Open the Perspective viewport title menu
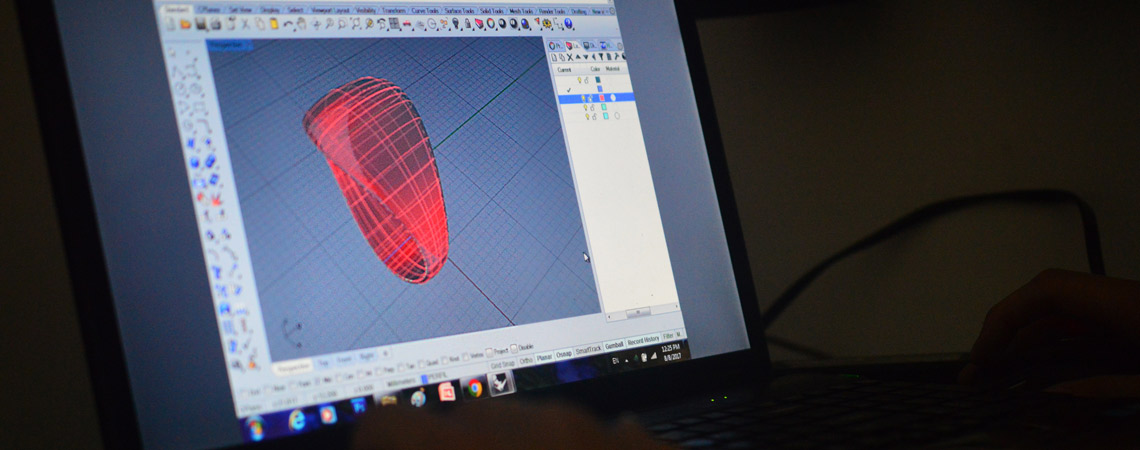Screen dimensions: 1140x450 click(x=229, y=45)
